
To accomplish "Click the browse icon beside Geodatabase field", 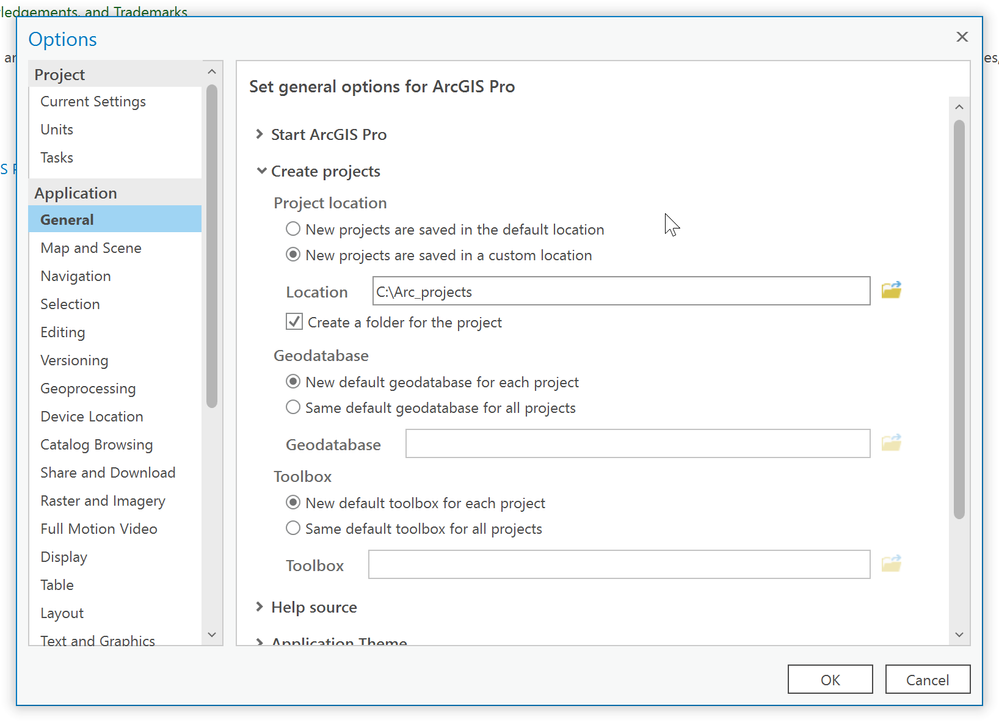I will [891, 443].
